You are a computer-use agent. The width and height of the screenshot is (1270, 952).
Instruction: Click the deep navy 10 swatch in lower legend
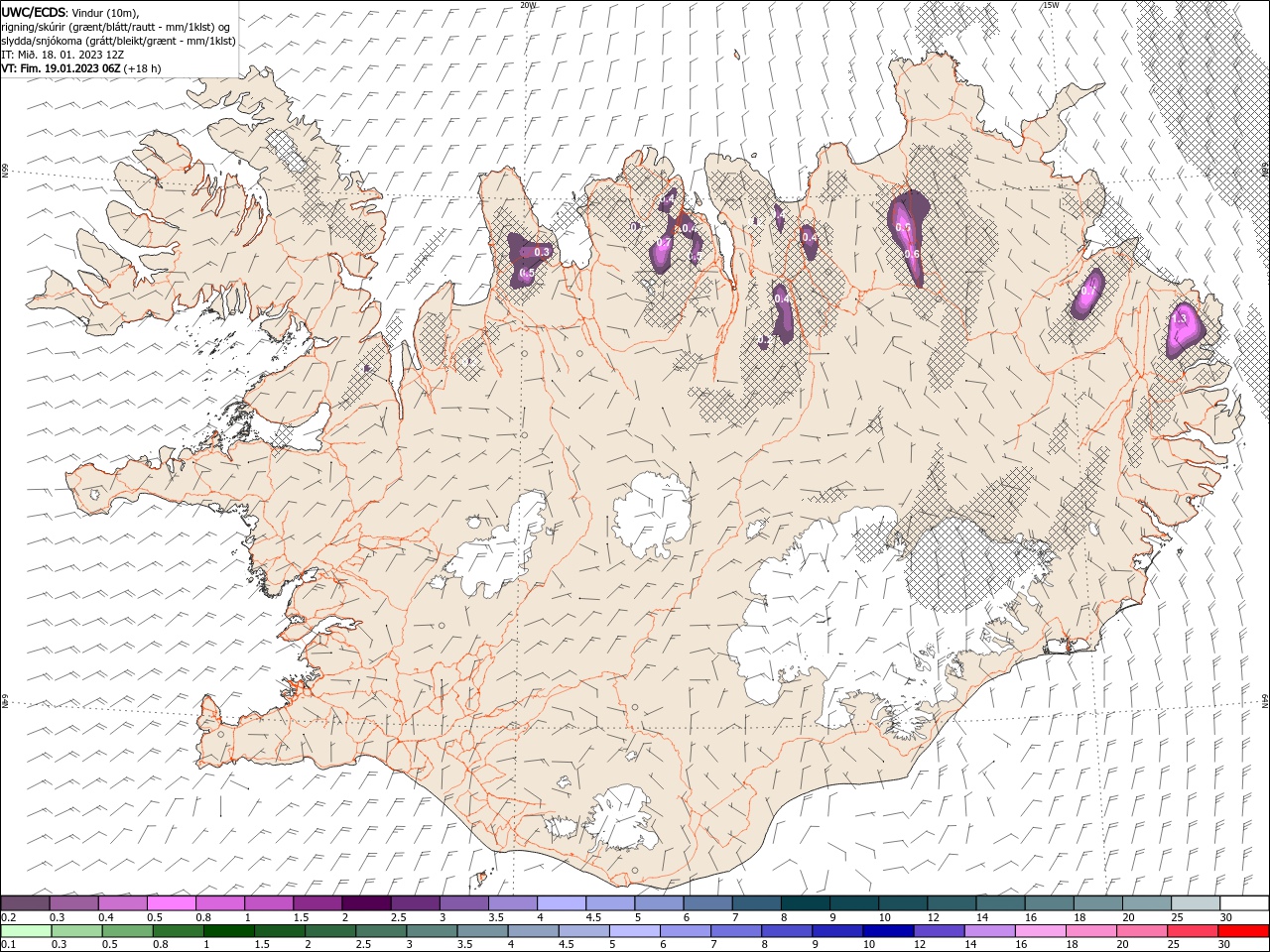(x=887, y=931)
